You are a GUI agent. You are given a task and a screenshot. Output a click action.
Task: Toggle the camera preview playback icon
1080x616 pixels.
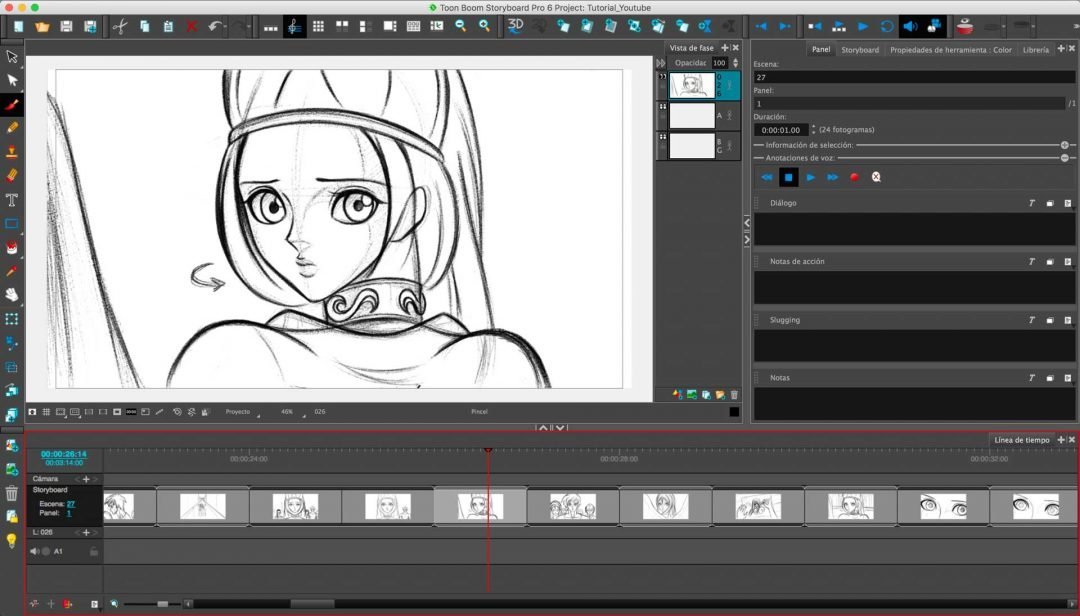tap(934, 26)
